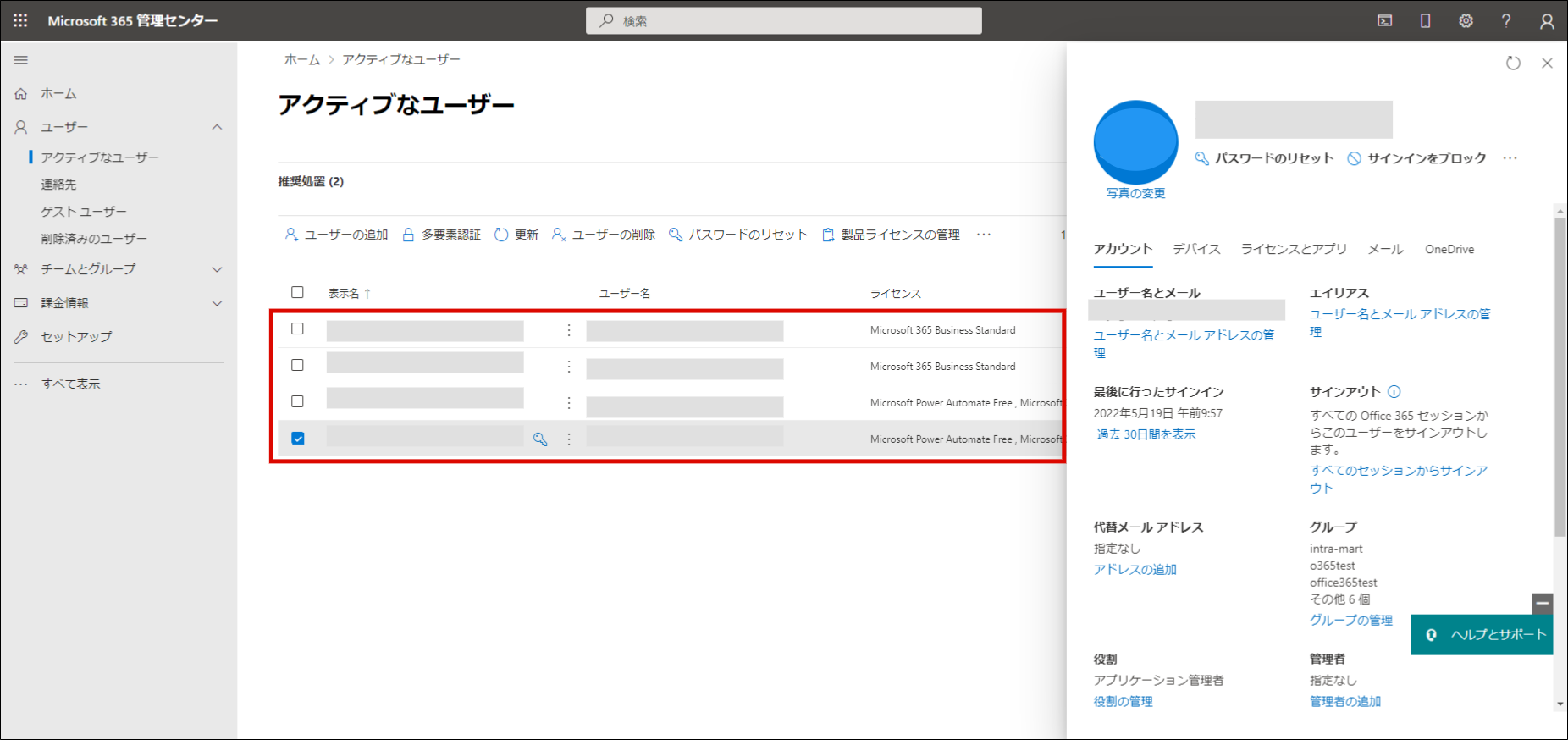Collapse navigation with the hamburger menu icon
The width and height of the screenshot is (1568, 740).
[21, 60]
